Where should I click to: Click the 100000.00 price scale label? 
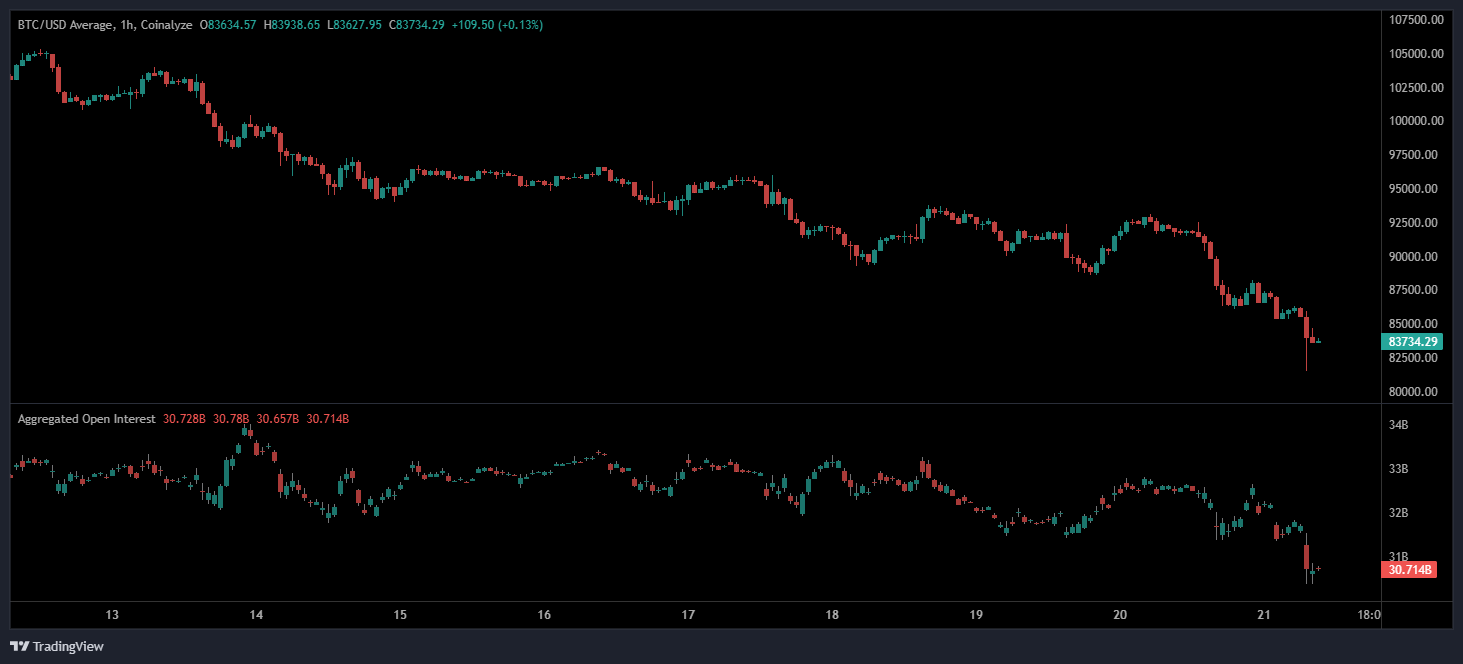1415,121
